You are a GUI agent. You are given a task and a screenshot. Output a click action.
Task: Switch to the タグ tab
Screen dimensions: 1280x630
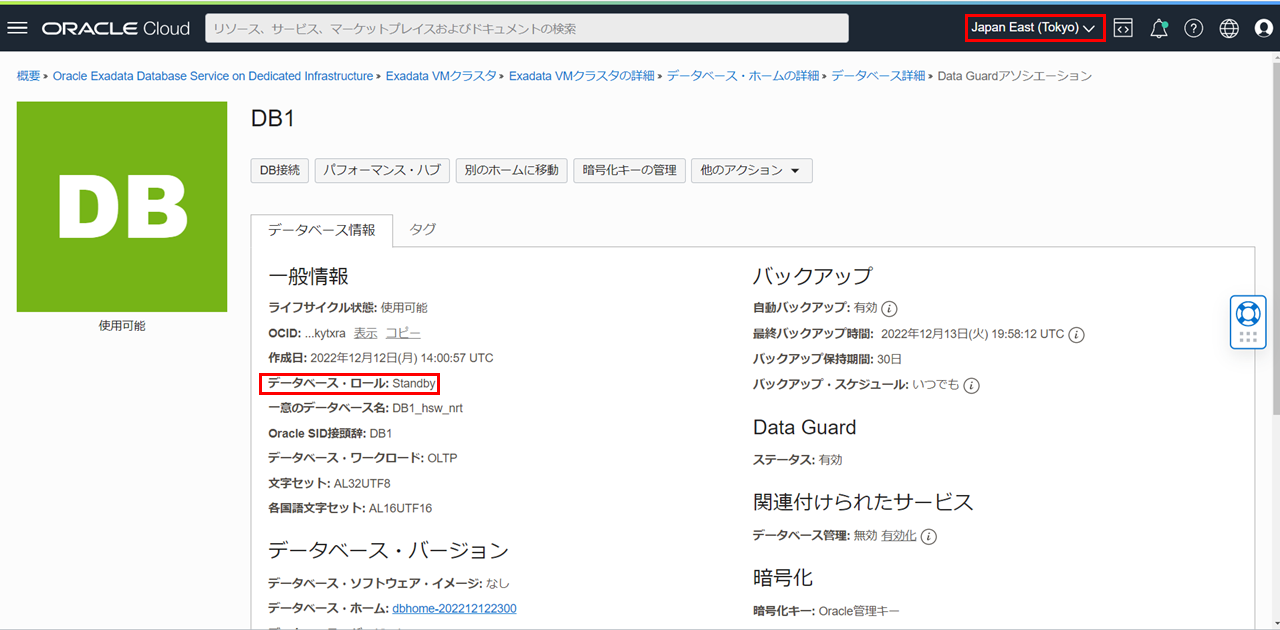pyautogui.click(x=423, y=230)
